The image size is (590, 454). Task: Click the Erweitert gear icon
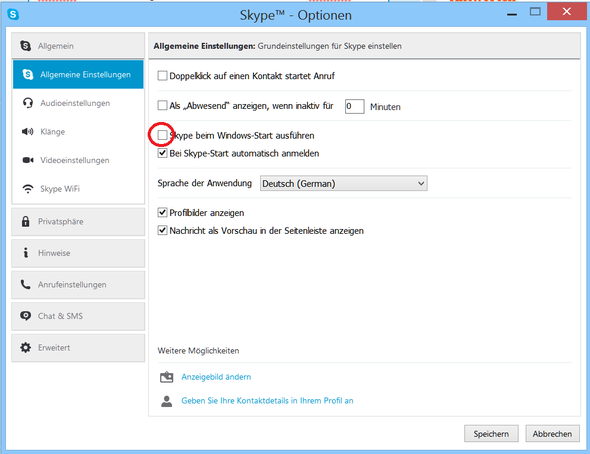tap(26, 348)
